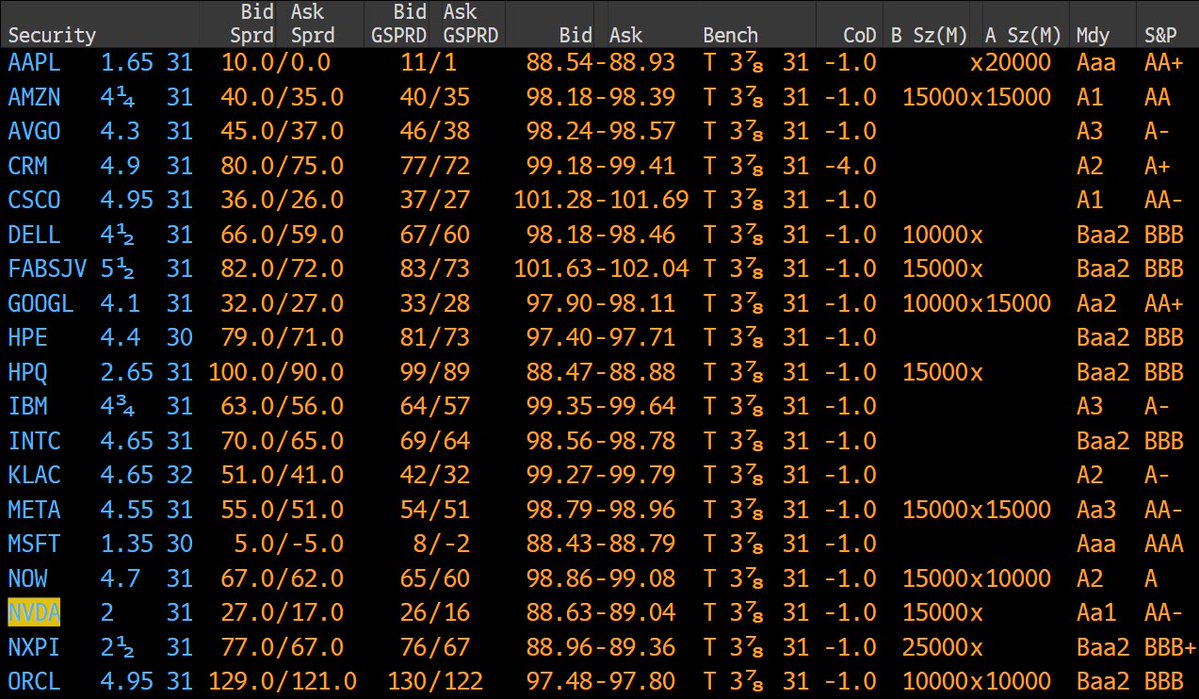Click the META ticker
Viewport: 1199px width, 699px height.
click(34, 510)
